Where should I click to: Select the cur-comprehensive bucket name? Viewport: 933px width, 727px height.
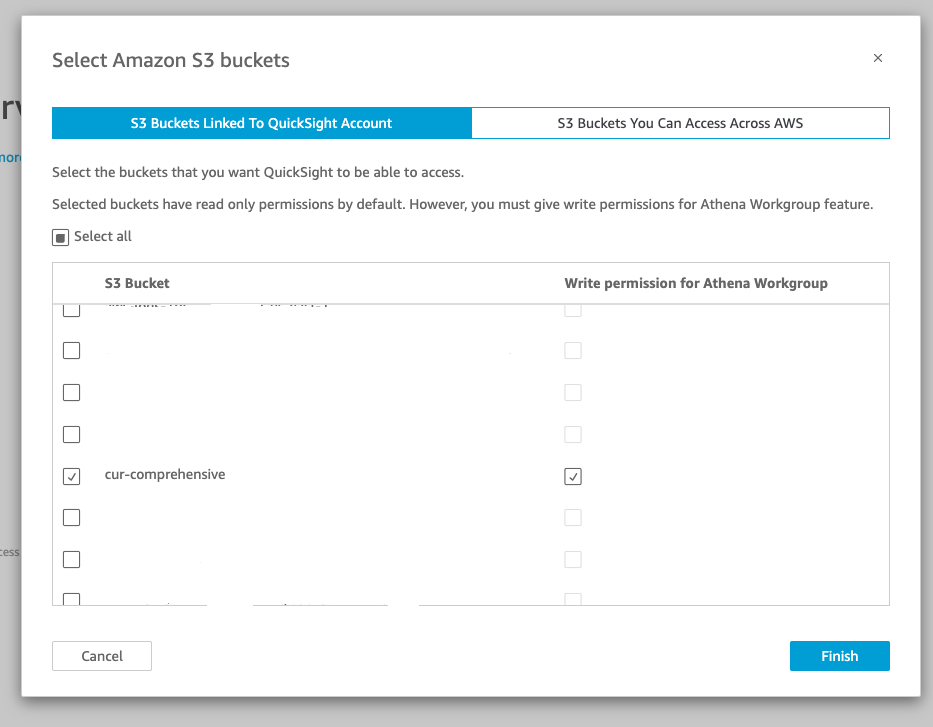165,474
